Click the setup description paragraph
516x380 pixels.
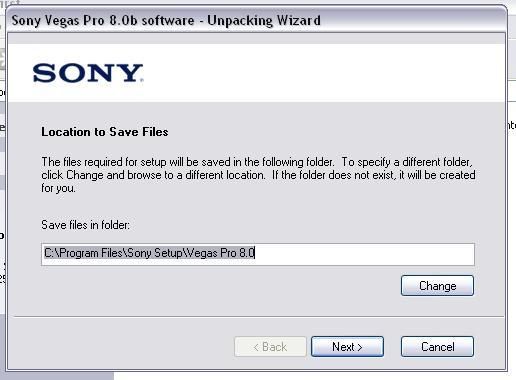click(x=258, y=175)
